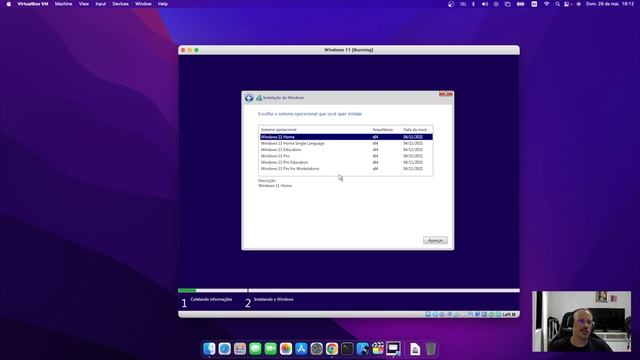Viewport: 640px width, 360px height.
Task: Click the date and time in menu bar
Action: [x=610, y=4]
